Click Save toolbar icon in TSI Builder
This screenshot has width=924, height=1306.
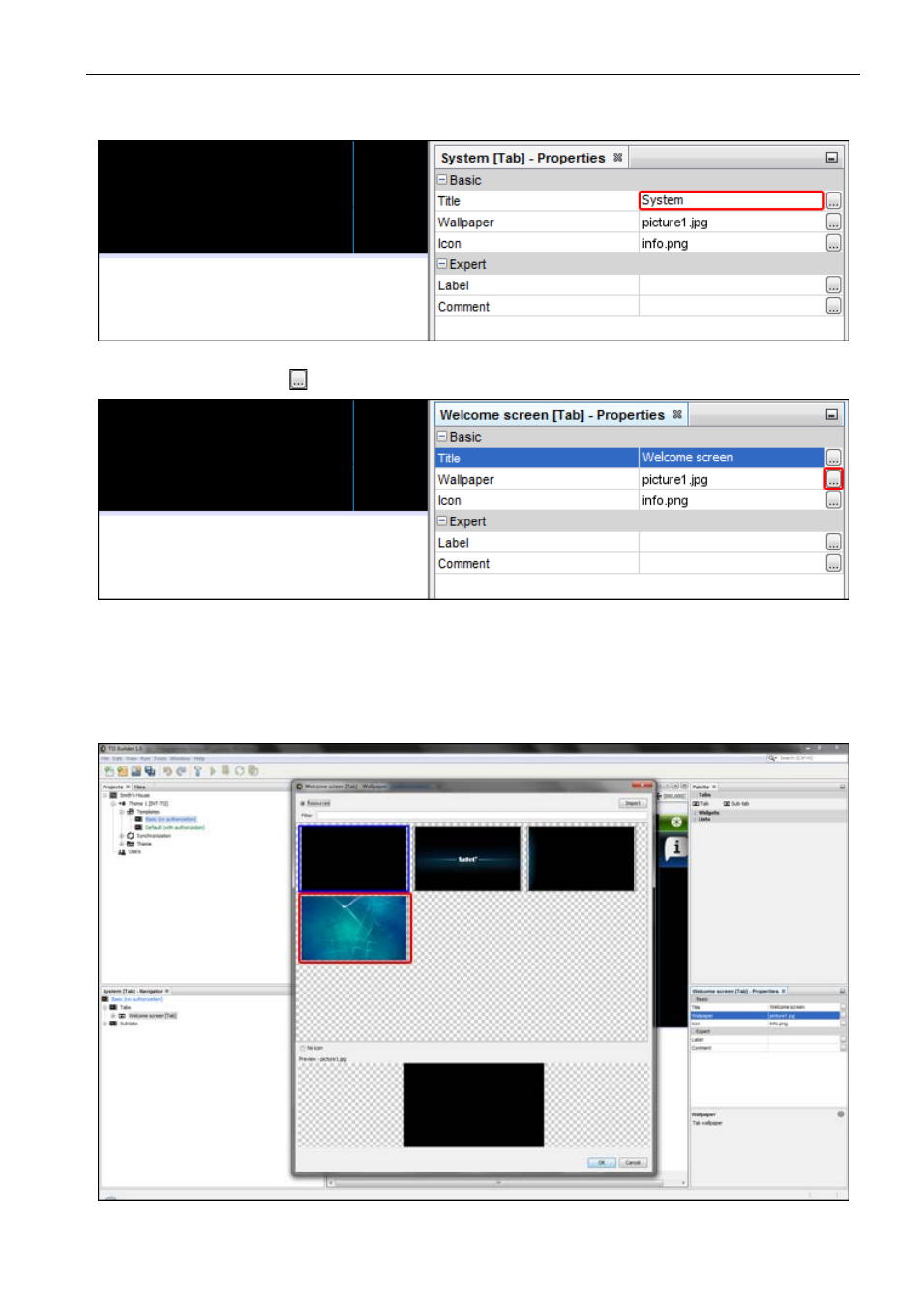136,771
